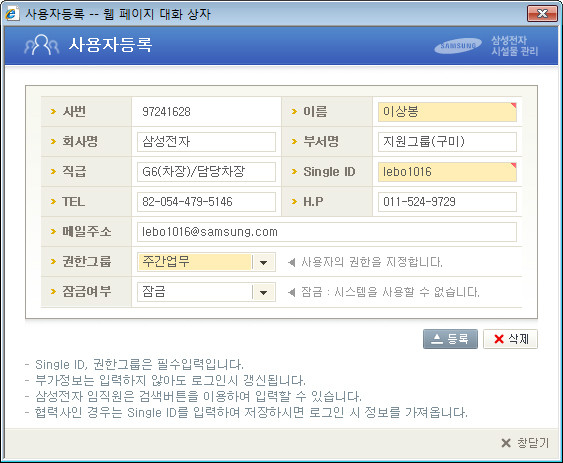Image resolution: width=563 pixels, height=463 pixels.
Task: Click the 부서명 field with 지원그룹(구미)
Action: pyautogui.click(x=447, y=142)
